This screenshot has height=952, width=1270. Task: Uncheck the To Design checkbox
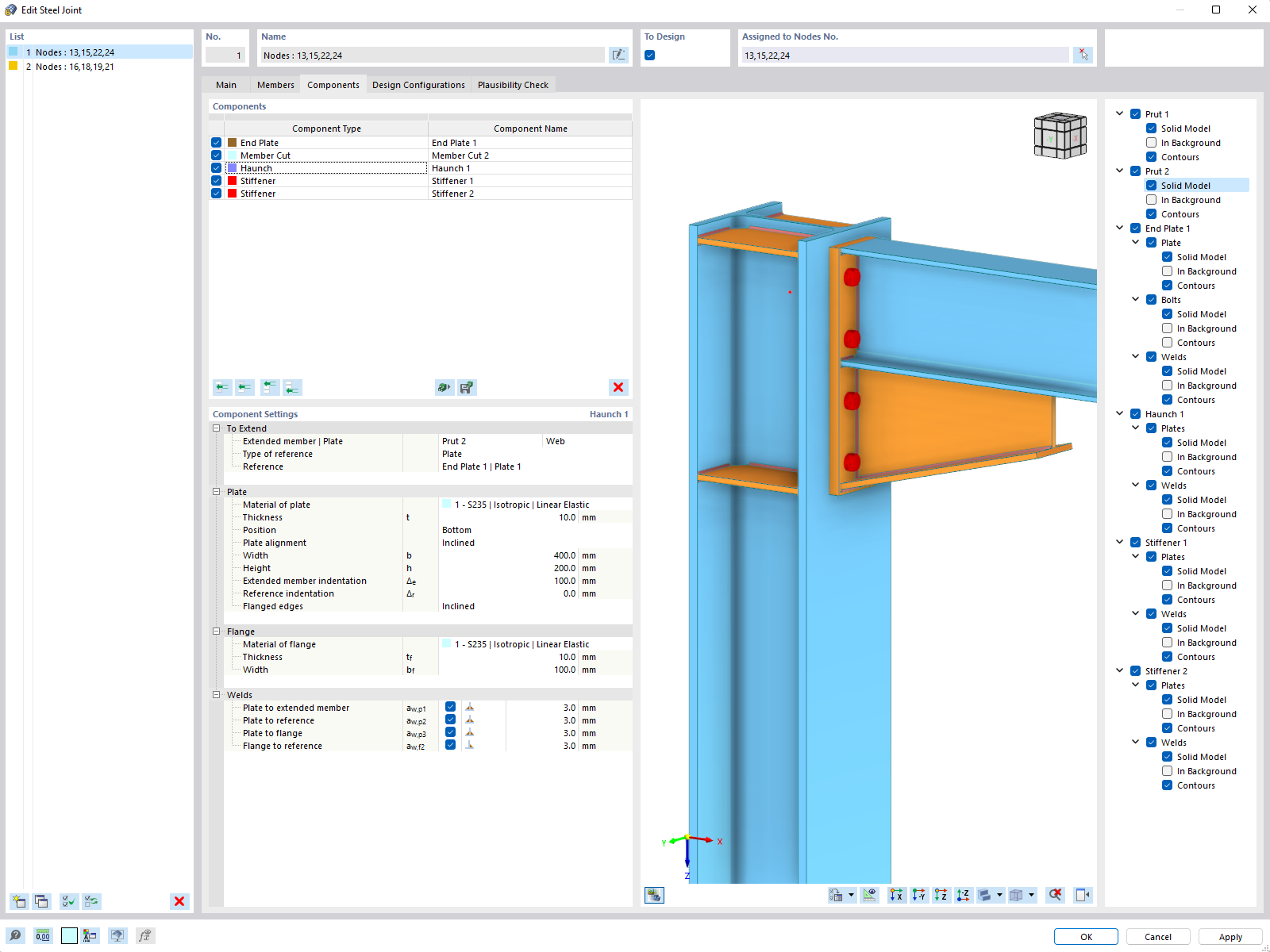pyautogui.click(x=649, y=56)
